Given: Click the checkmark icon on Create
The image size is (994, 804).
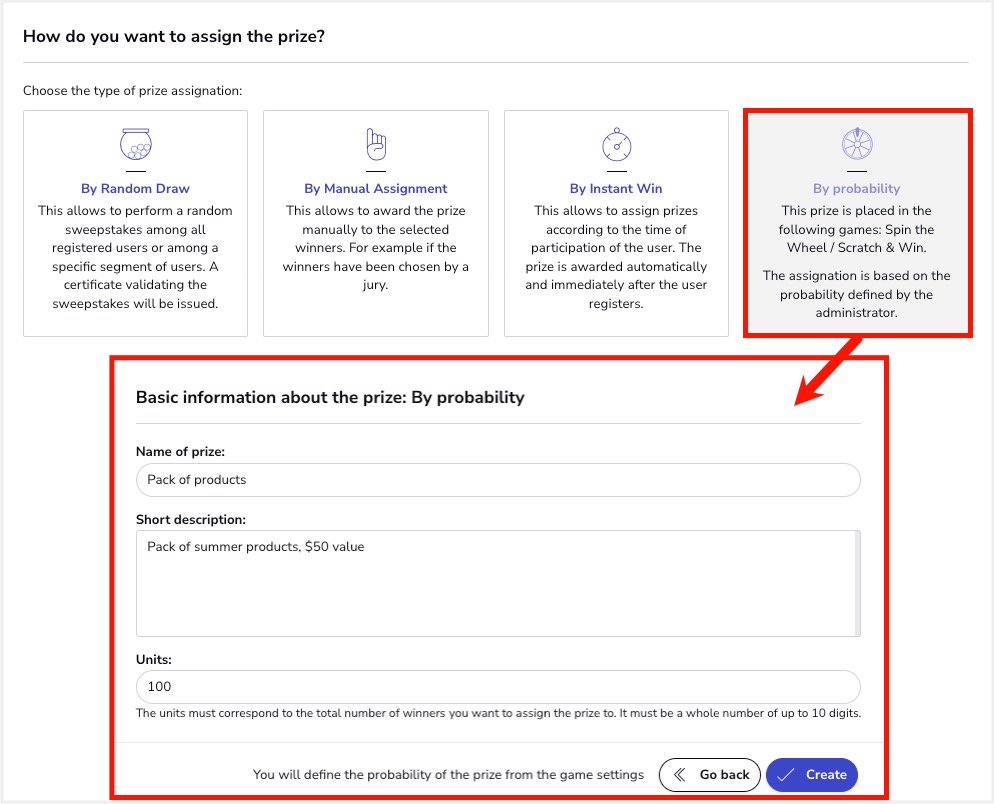Looking at the screenshot, I should 786,774.
